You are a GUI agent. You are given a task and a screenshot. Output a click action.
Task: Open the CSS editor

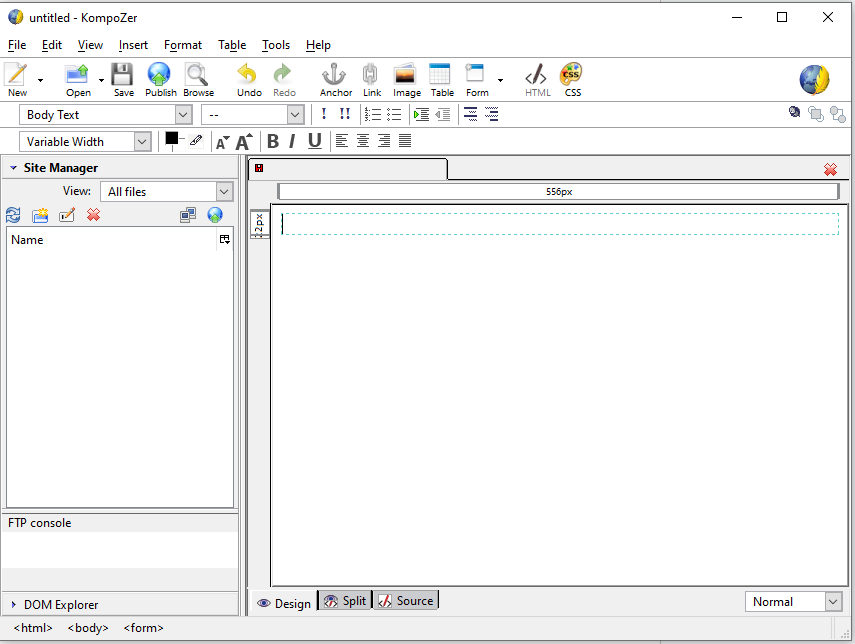pos(572,80)
